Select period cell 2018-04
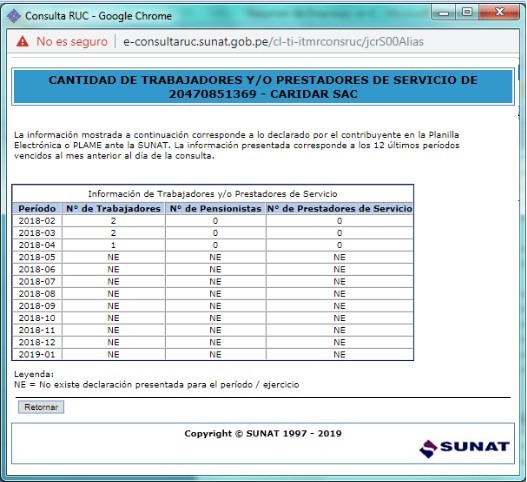 tap(37, 245)
